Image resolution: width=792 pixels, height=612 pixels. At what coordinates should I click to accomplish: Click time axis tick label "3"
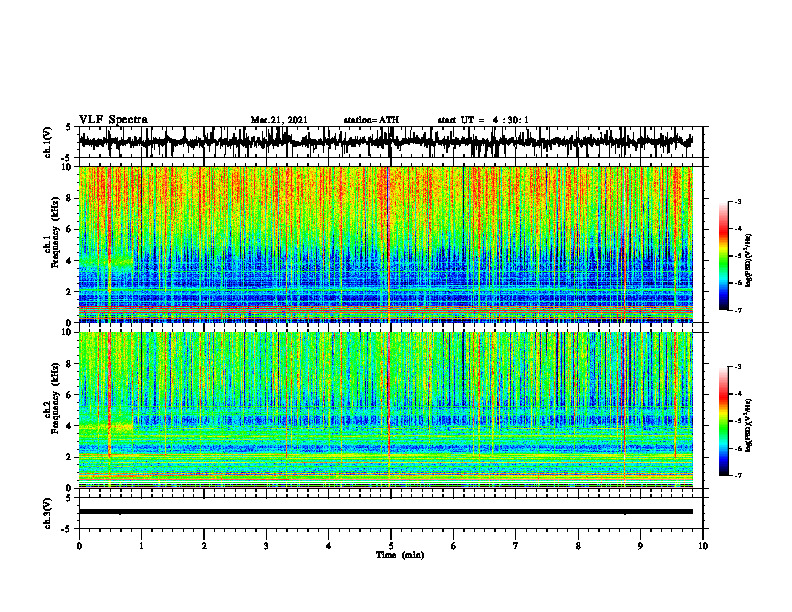click(x=266, y=546)
